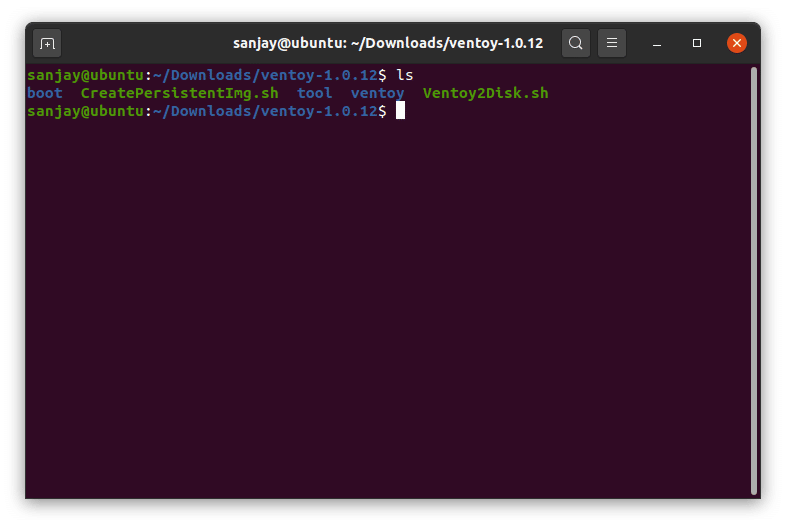Viewport: 786px width, 527px height.
Task: Click Ventoy2Disk.sh in the listing
Action: click(x=485, y=93)
